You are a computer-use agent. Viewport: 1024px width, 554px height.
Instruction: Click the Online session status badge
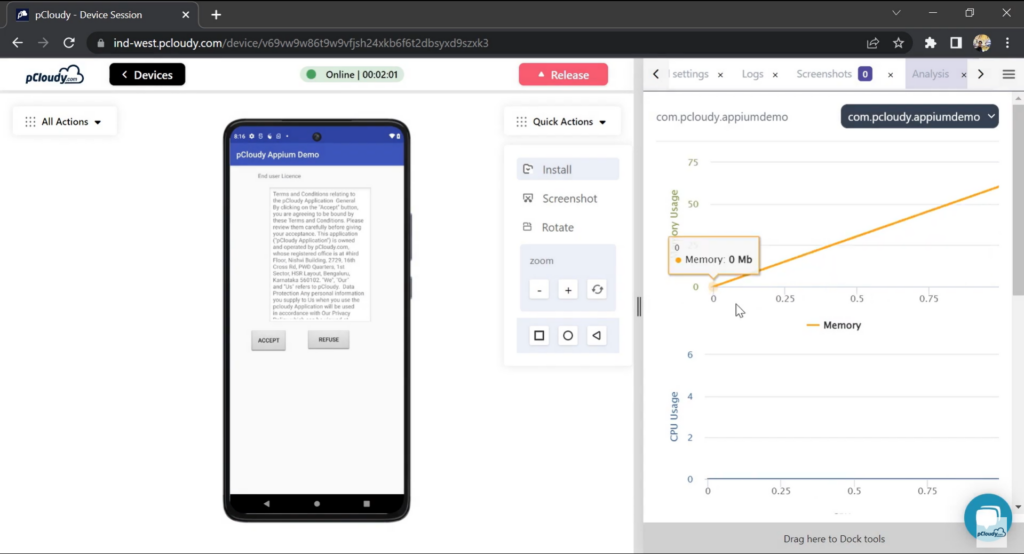(352, 74)
